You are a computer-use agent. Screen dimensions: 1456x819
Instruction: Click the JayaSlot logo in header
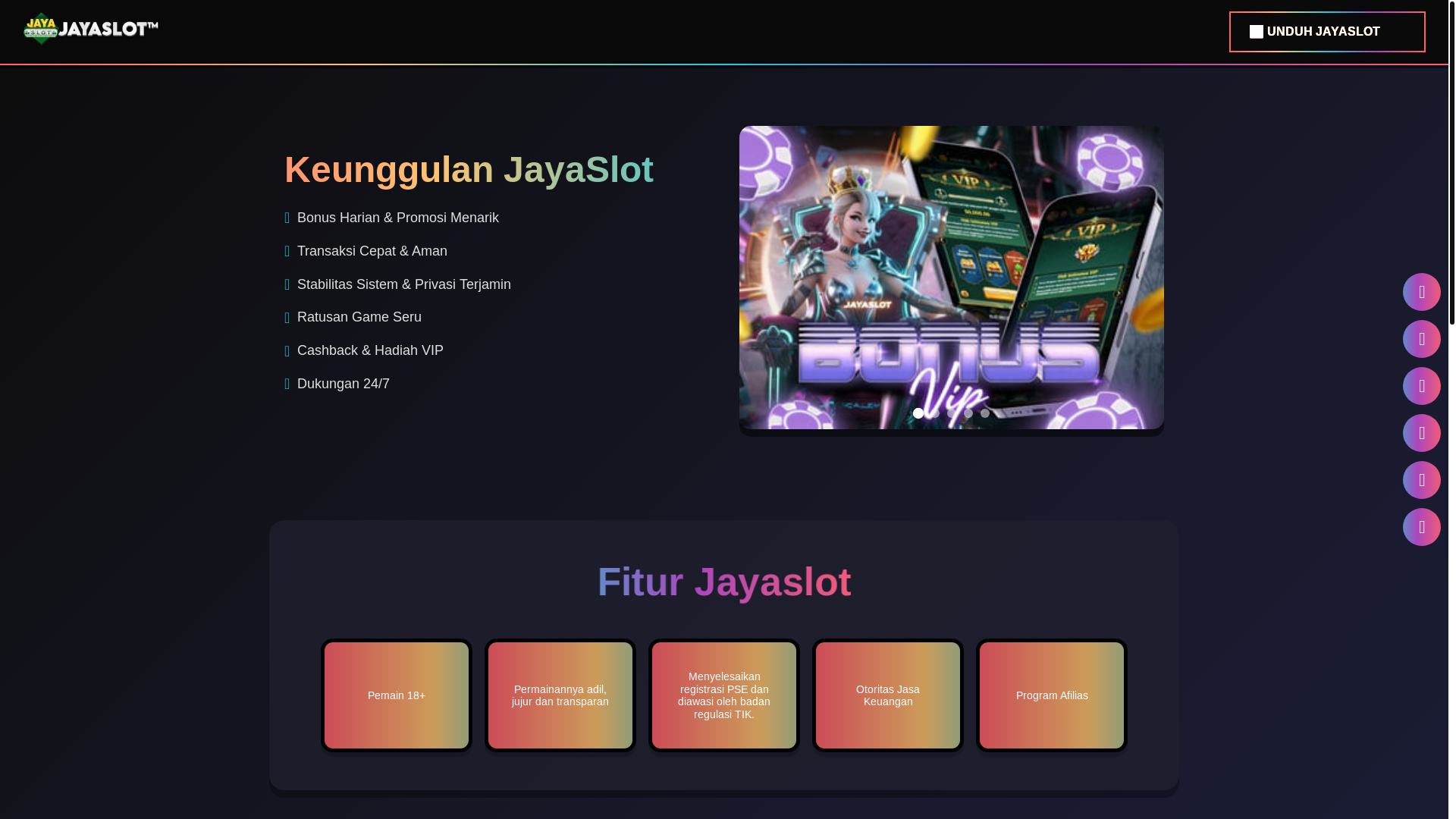click(90, 29)
